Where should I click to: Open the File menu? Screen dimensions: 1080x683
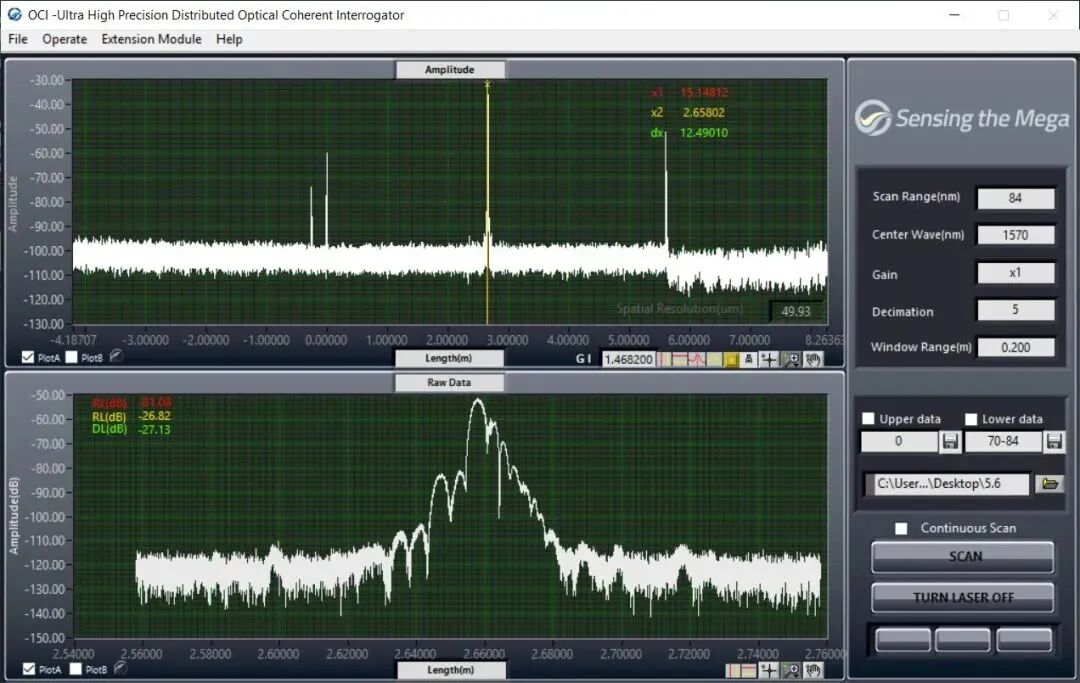[18, 39]
